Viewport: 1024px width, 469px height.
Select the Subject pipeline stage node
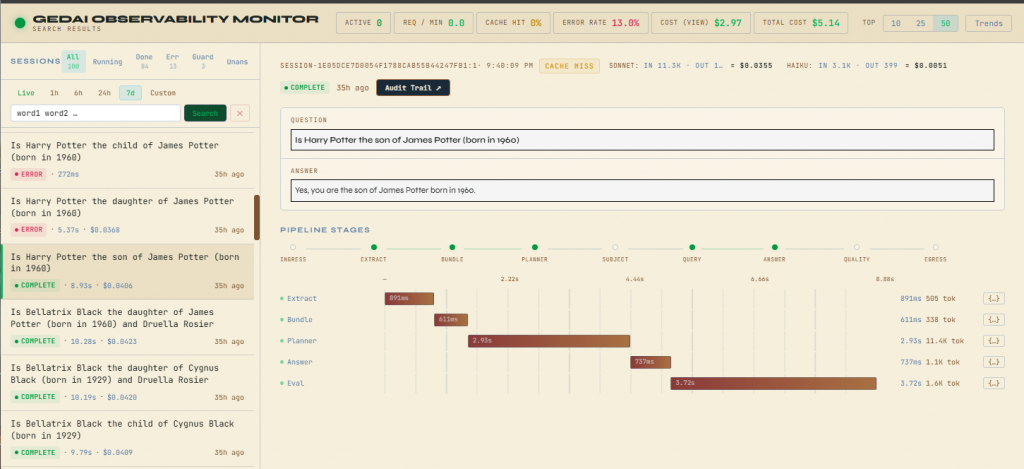tap(615, 248)
